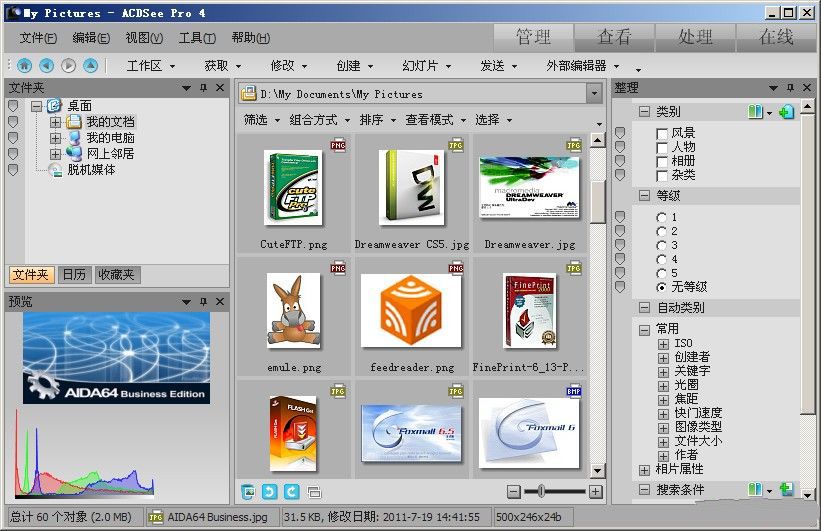The width and height of the screenshot is (821, 531).
Task: Switch to the 日历 tab
Action: point(74,275)
